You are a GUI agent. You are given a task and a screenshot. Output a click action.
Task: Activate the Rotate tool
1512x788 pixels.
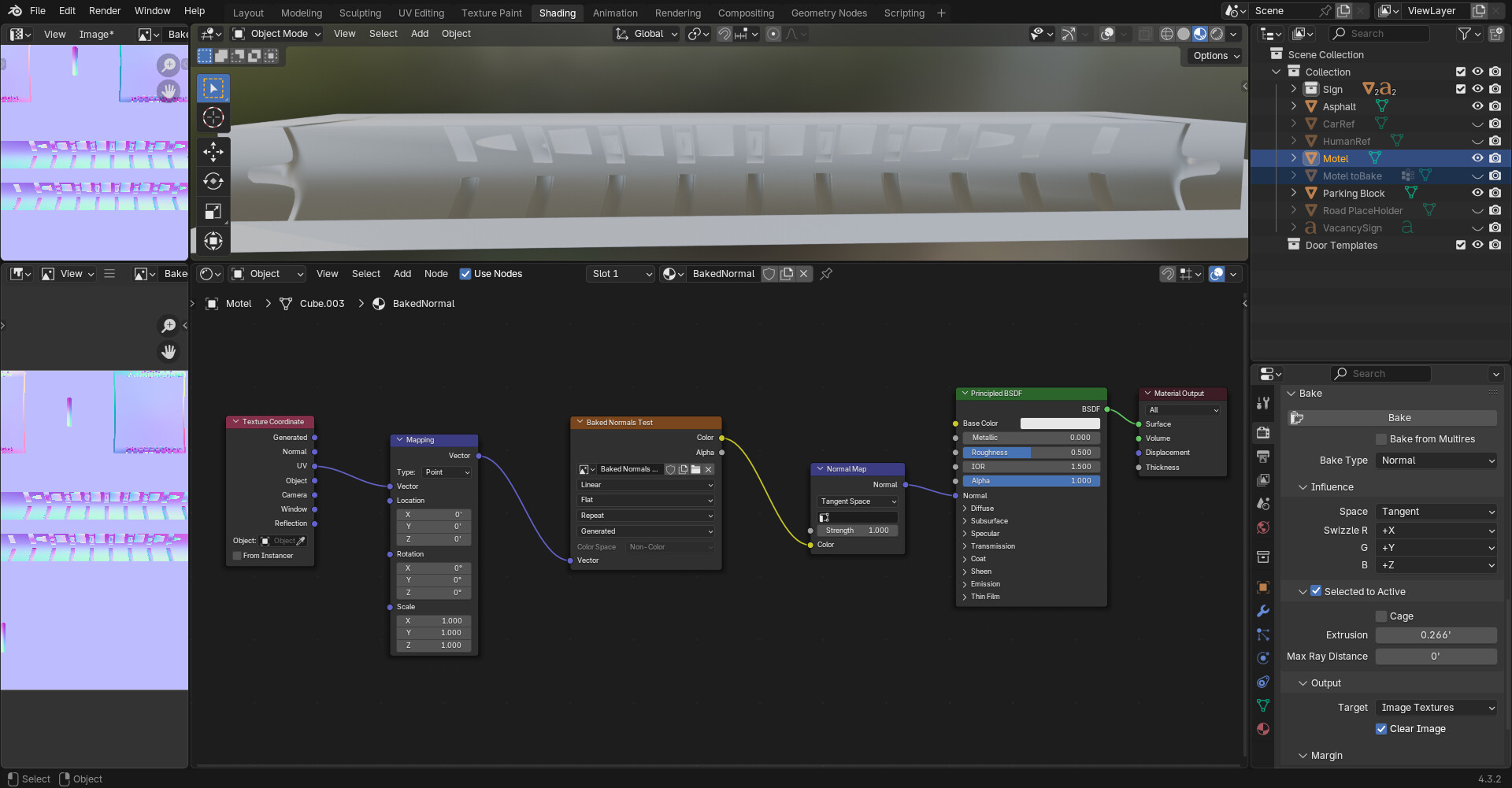click(x=213, y=181)
